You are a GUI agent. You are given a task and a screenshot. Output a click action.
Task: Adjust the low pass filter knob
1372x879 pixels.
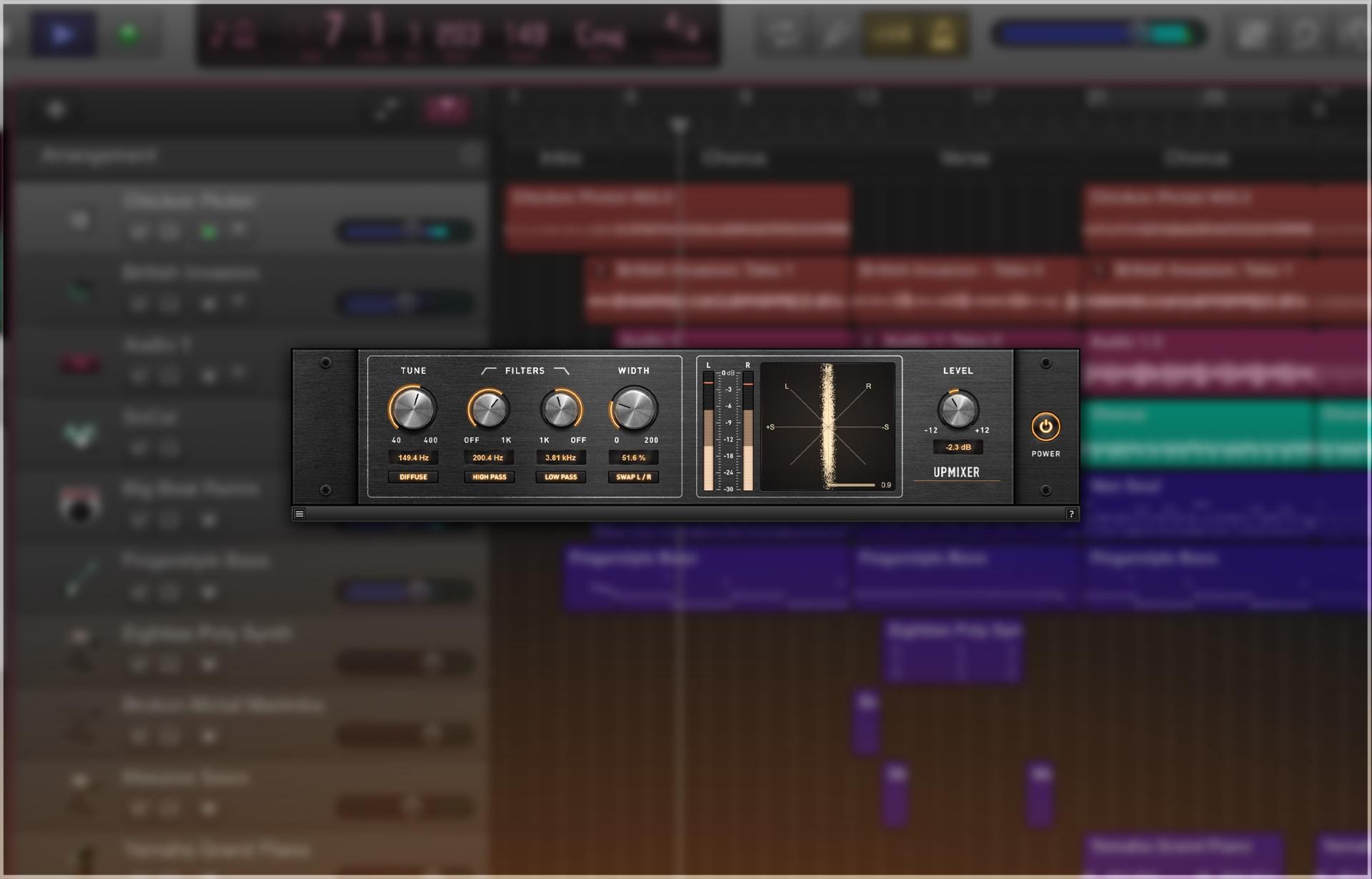point(561,409)
